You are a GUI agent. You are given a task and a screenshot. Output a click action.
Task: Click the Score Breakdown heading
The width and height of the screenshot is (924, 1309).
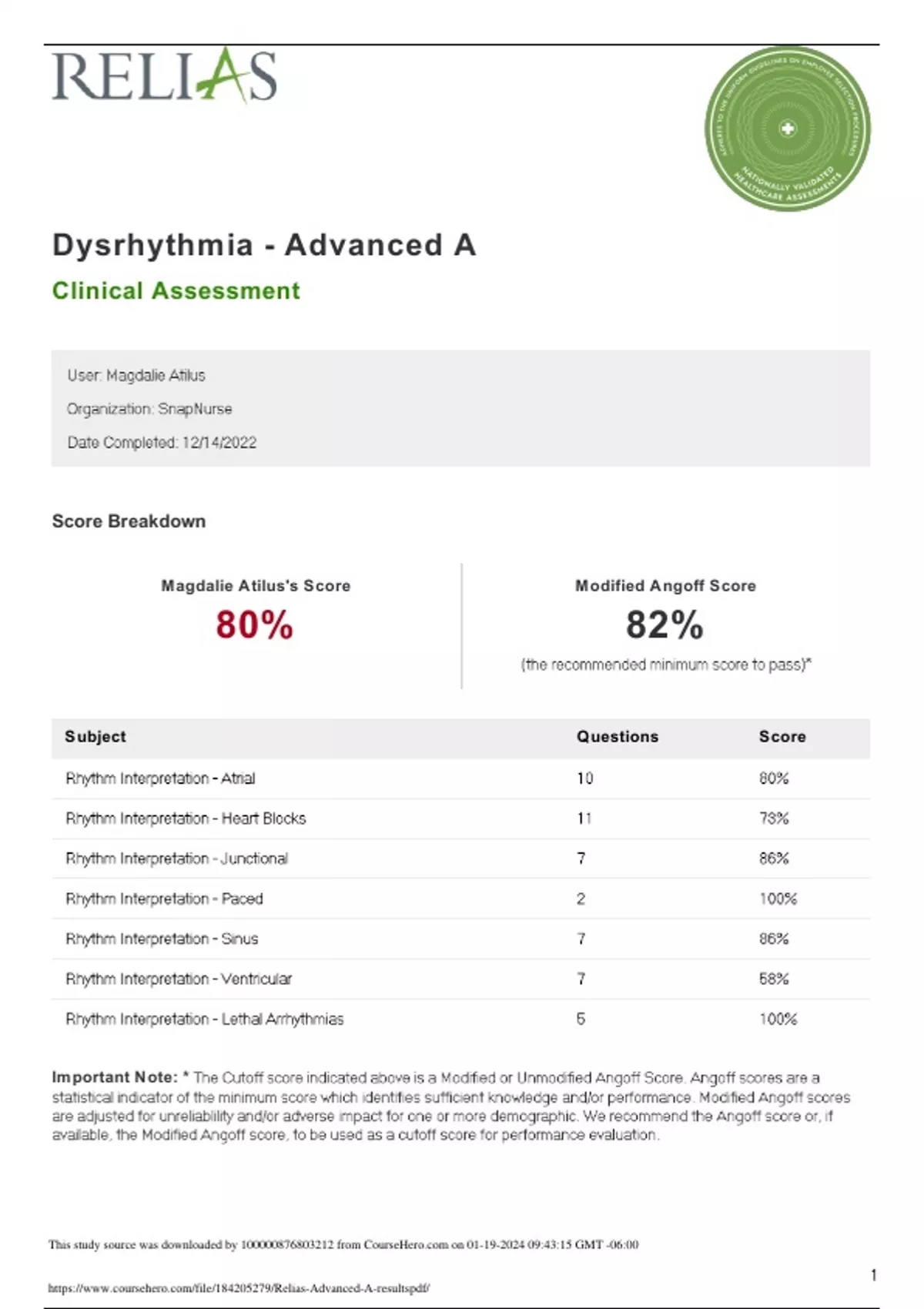point(129,521)
